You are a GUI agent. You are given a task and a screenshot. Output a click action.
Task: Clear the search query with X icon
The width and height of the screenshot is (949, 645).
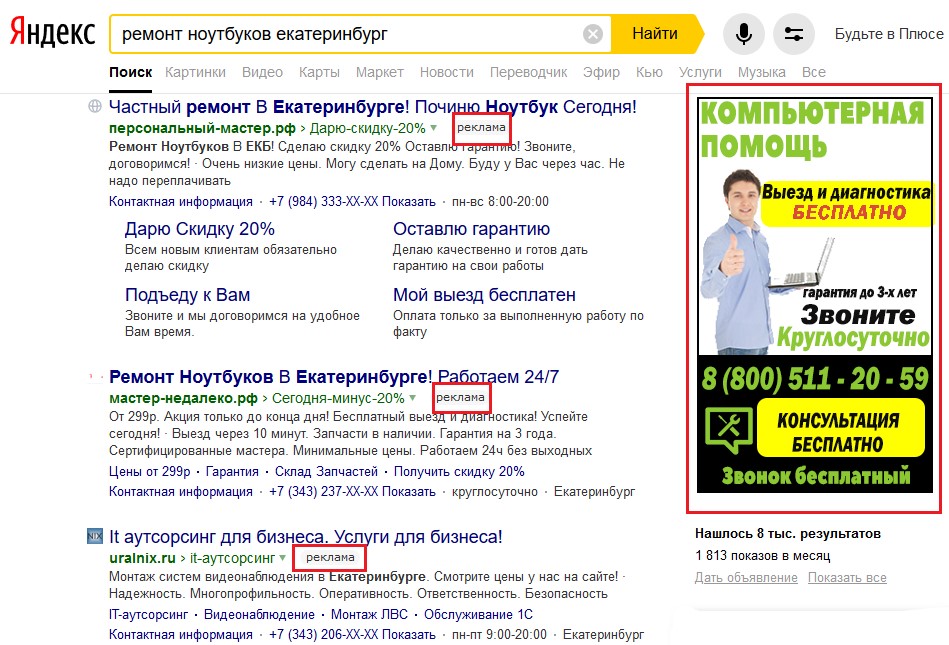tap(593, 35)
